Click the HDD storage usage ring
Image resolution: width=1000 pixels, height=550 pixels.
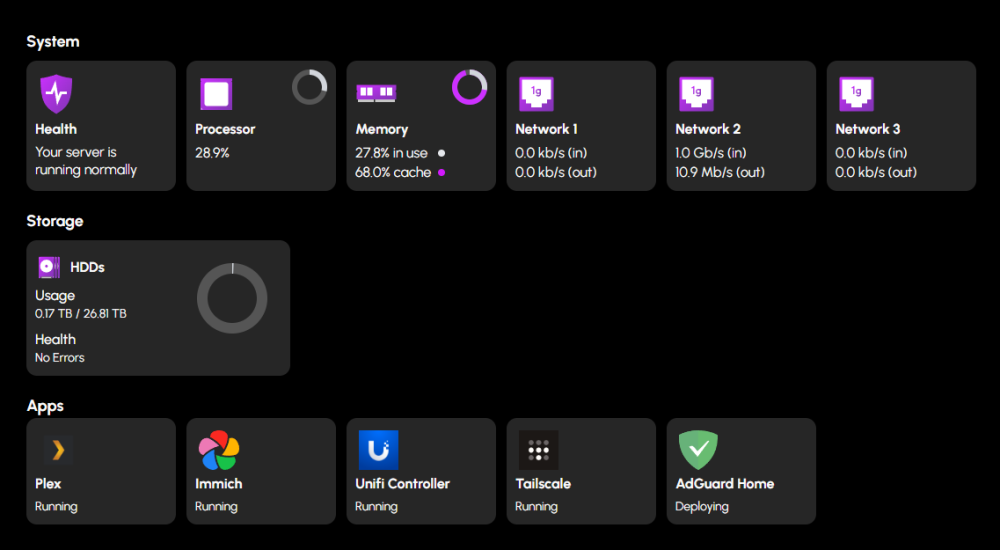pyautogui.click(x=232, y=298)
